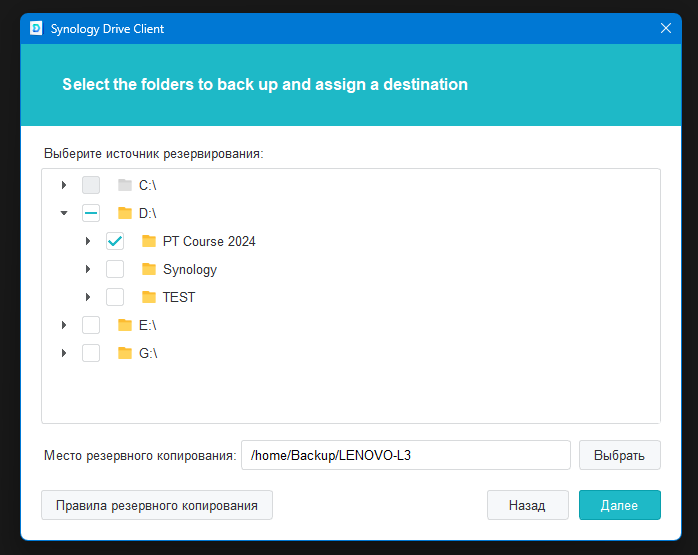Screen dimensions: 698x555
Task: Select the C:\ drive label
Action: pyautogui.click(x=148, y=185)
